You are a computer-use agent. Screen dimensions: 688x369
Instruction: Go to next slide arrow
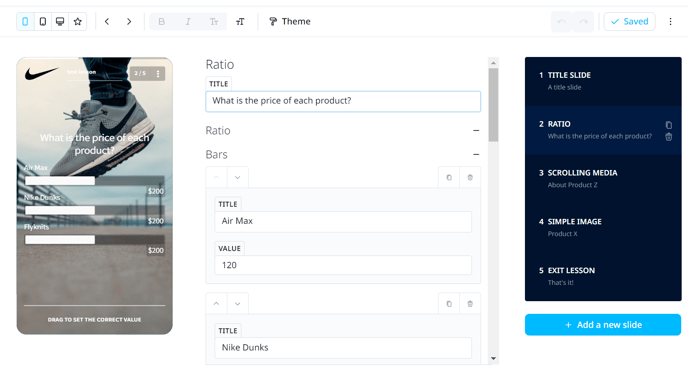click(129, 21)
